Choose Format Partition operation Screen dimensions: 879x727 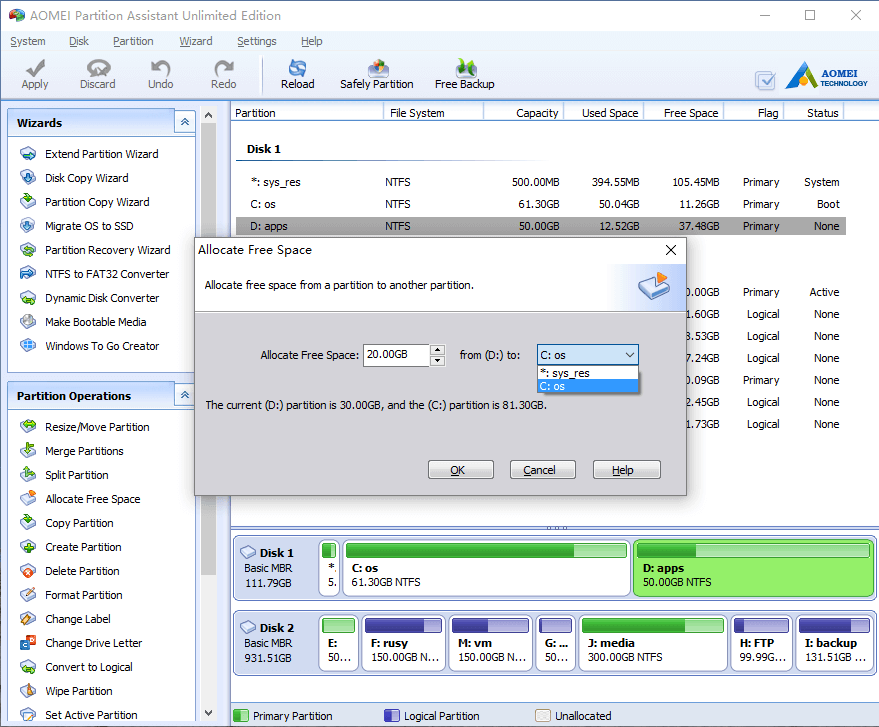pos(84,595)
